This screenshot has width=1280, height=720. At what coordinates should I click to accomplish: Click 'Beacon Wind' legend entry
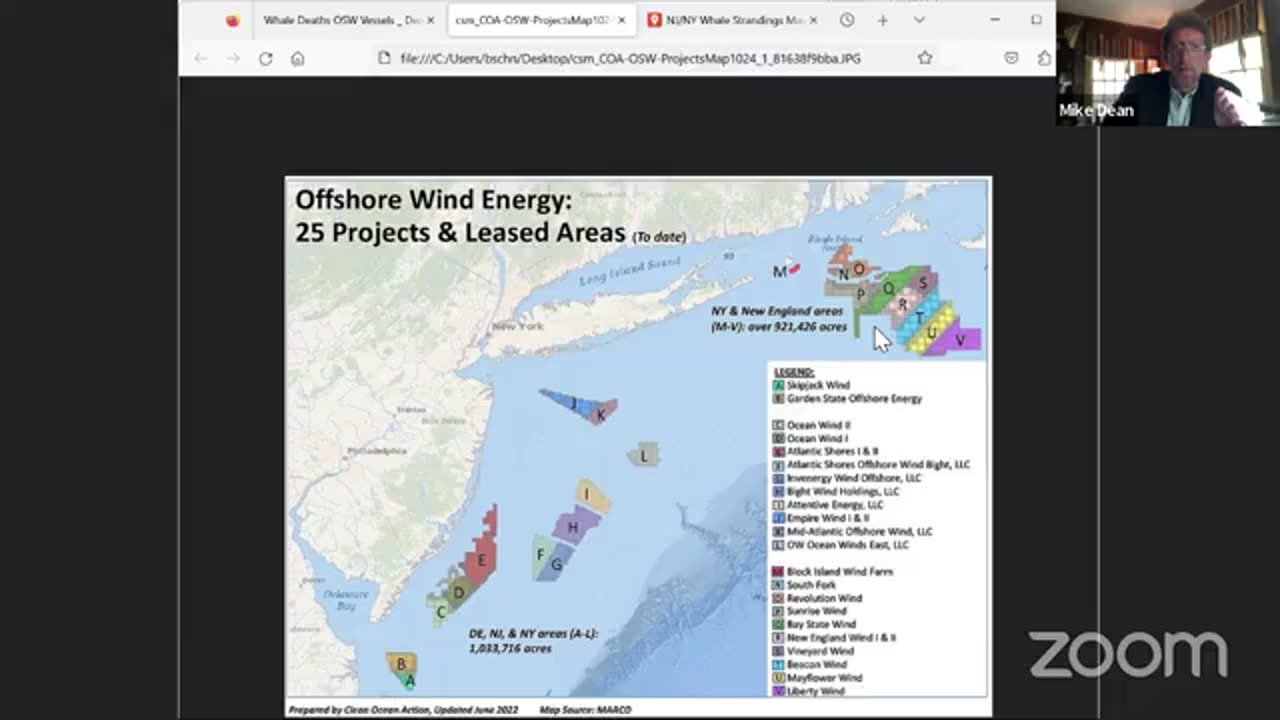click(816, 664)
